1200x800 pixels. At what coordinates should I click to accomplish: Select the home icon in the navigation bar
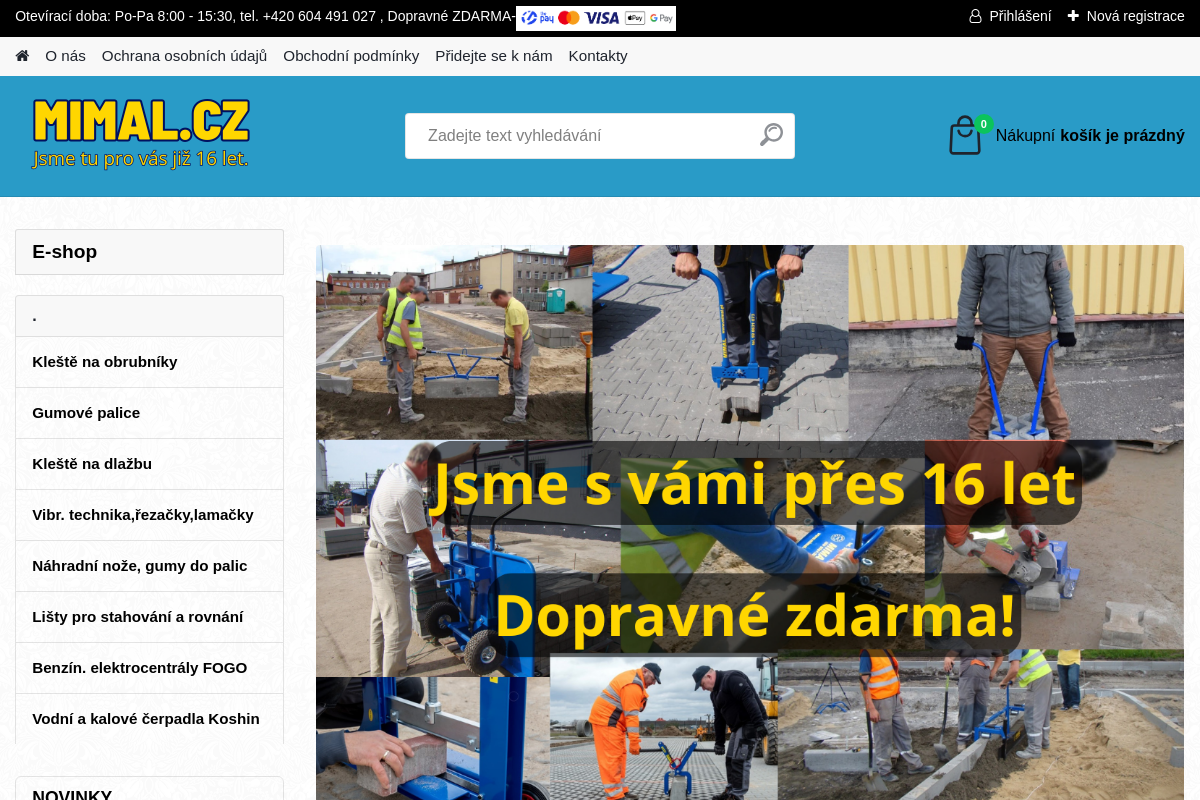22,56
